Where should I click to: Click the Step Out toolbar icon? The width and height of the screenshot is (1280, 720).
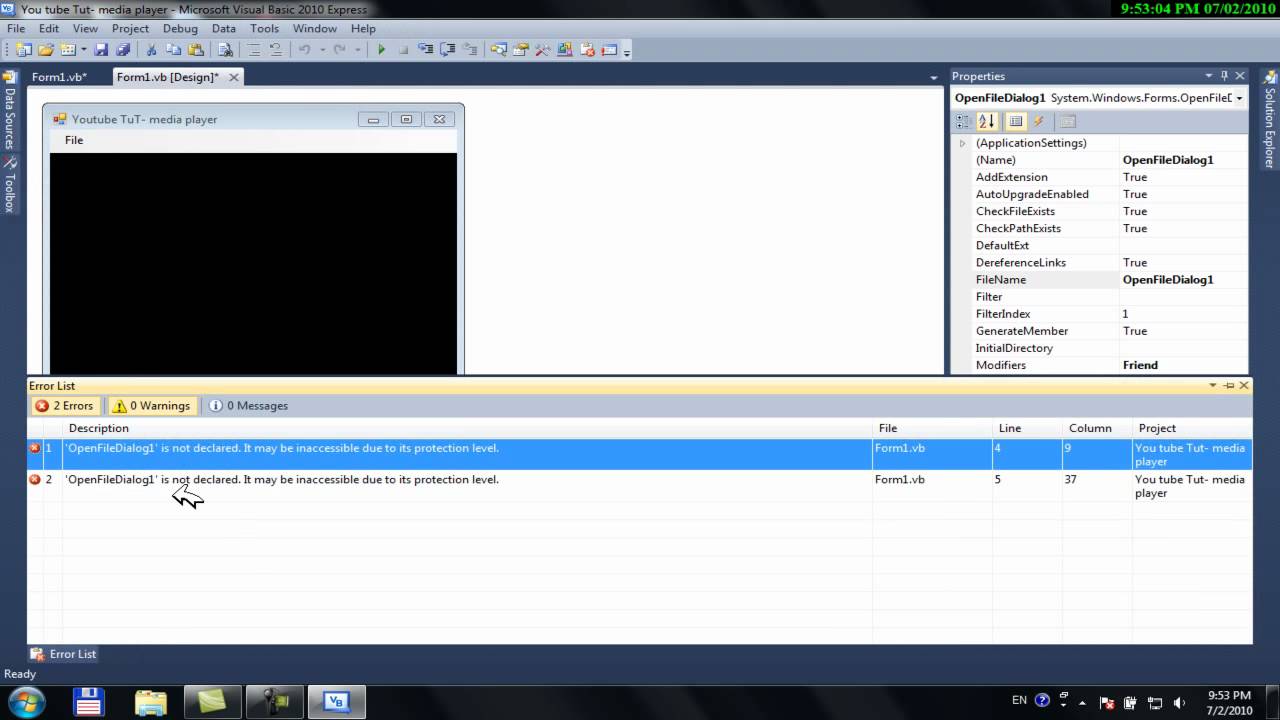coord(470,50)
